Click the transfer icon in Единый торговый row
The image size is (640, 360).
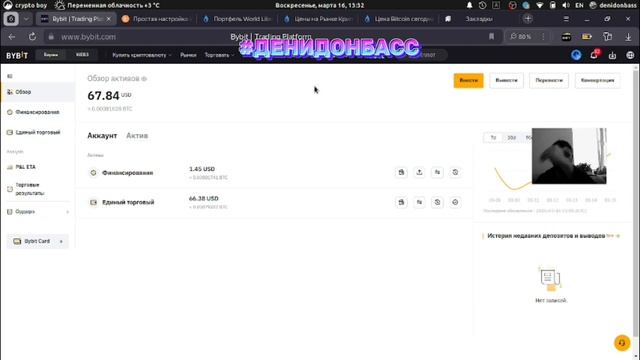tap(419, 202)
